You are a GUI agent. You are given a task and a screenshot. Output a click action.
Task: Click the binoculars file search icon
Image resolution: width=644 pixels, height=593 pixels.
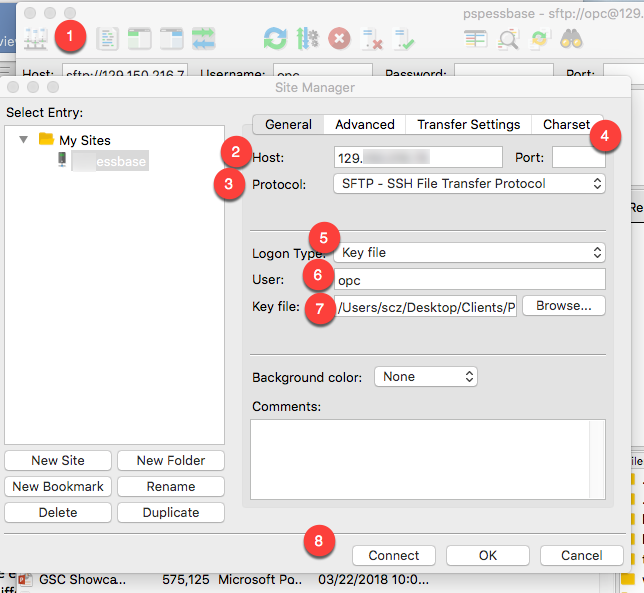pyautogui.click(x=571, y=39)
